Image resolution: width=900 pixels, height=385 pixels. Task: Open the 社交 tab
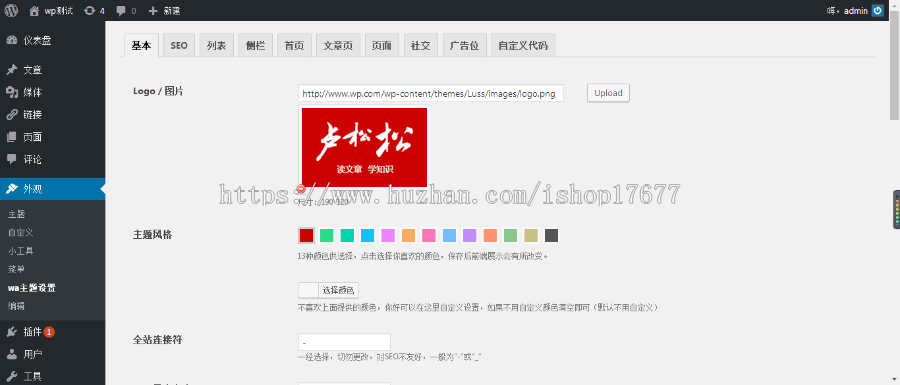coord(421,45)
